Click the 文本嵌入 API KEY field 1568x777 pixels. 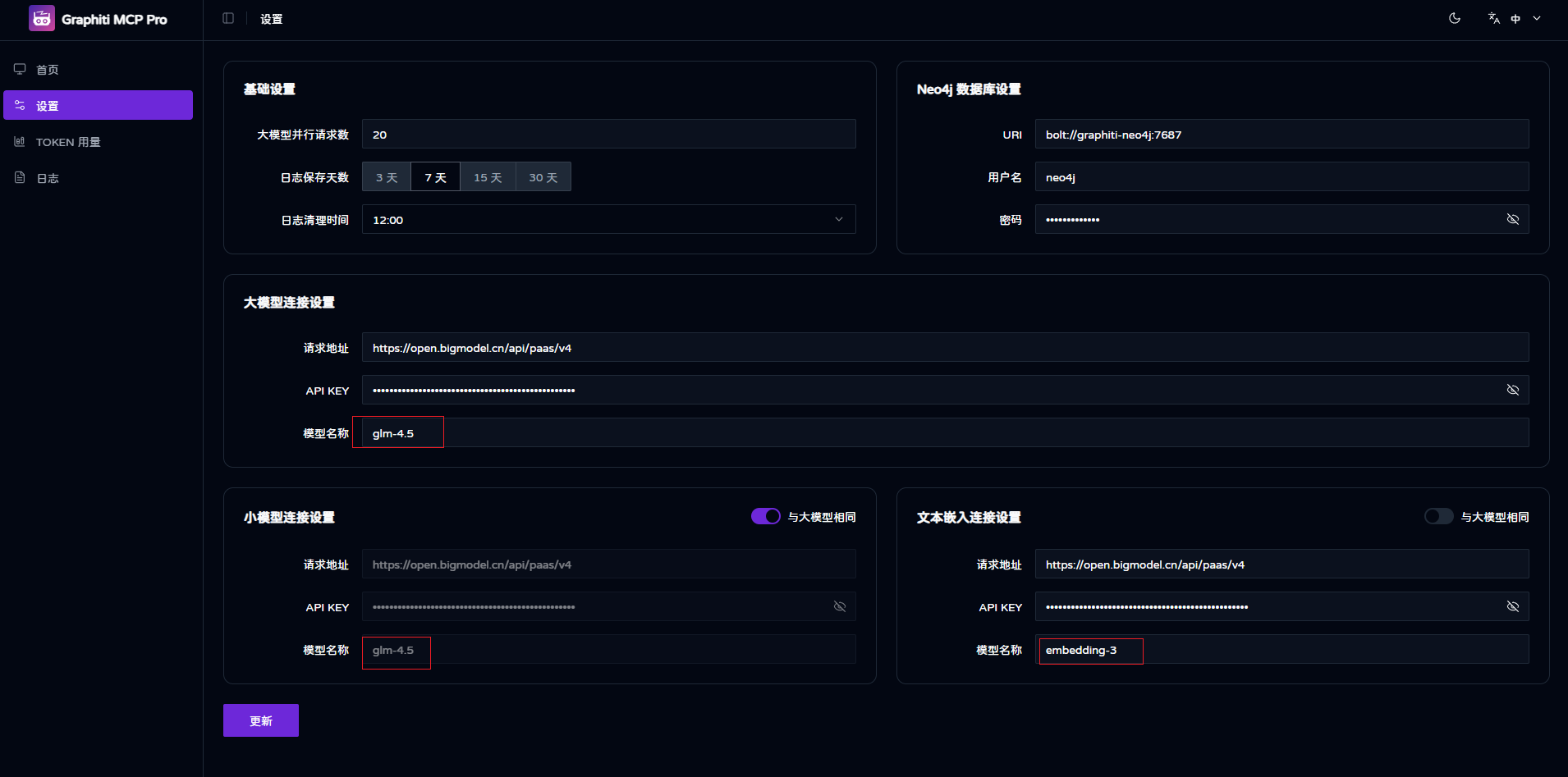click(1282, 606)
